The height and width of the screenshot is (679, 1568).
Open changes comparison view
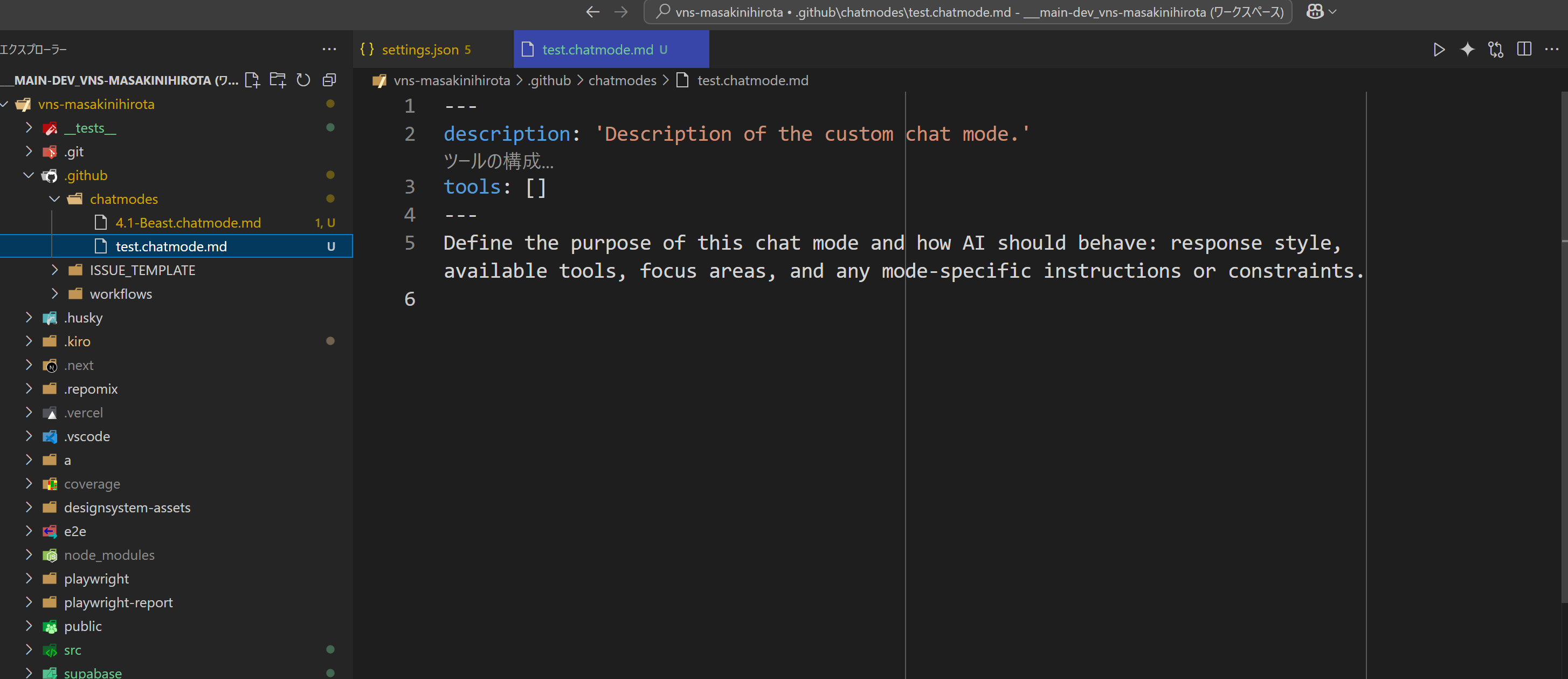(1496, 49)
